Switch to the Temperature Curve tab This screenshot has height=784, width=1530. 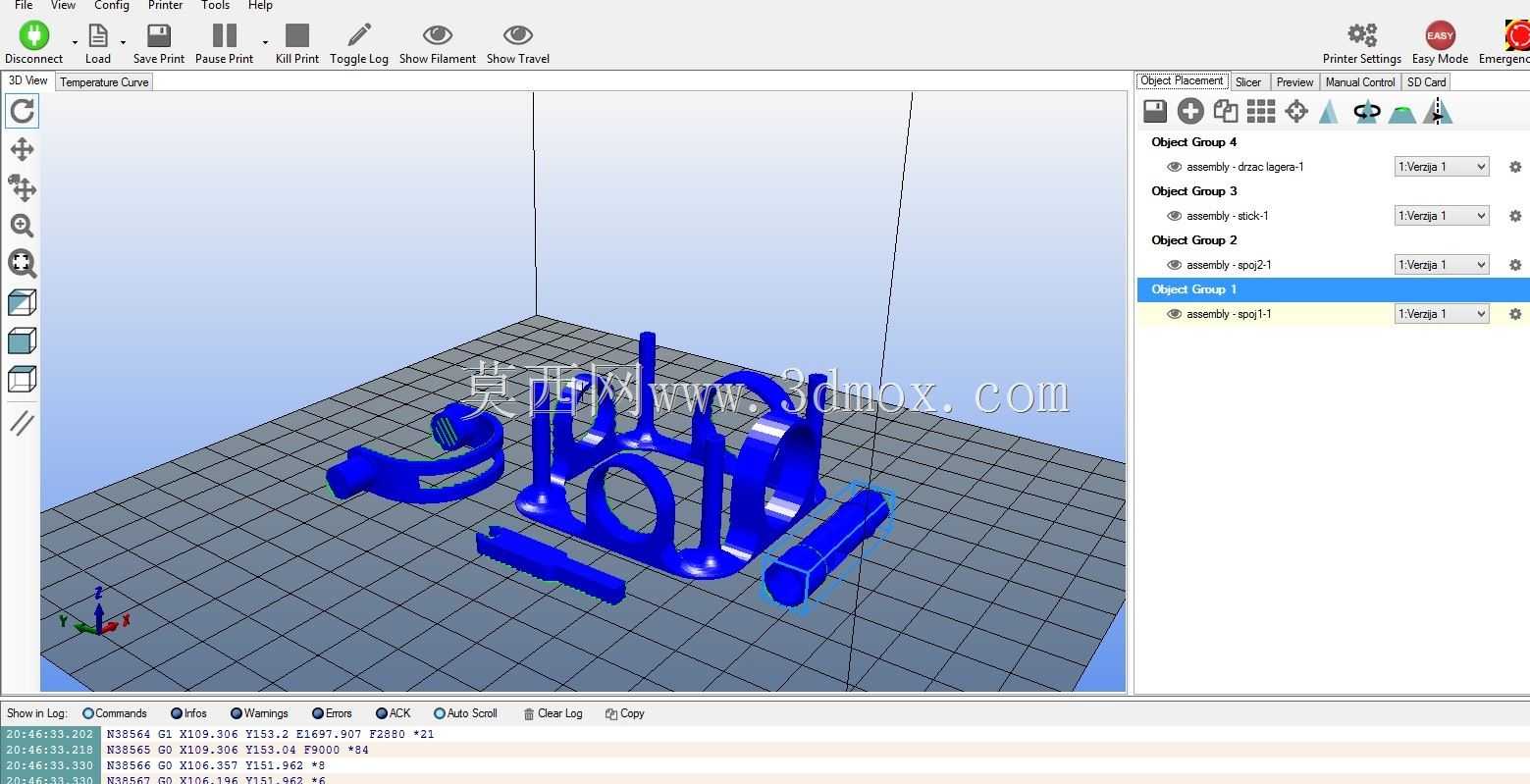pos(104,82)
